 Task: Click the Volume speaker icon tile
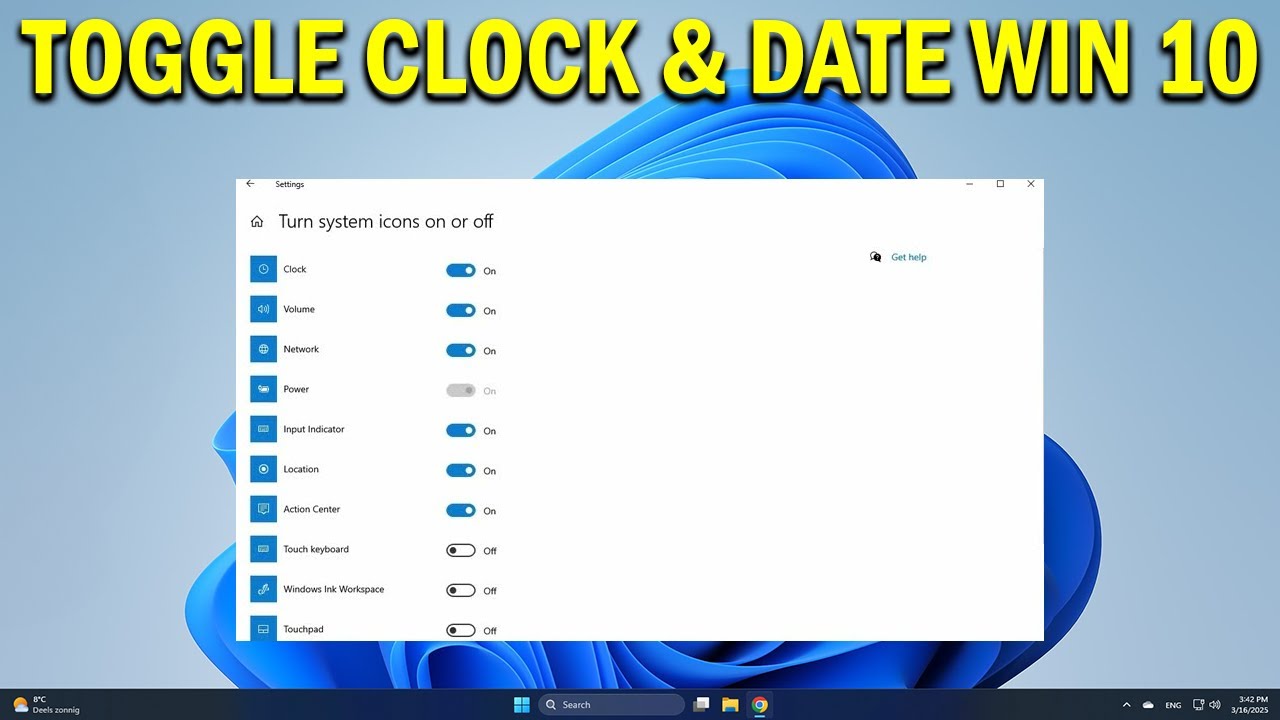click(x=263, y=309)
